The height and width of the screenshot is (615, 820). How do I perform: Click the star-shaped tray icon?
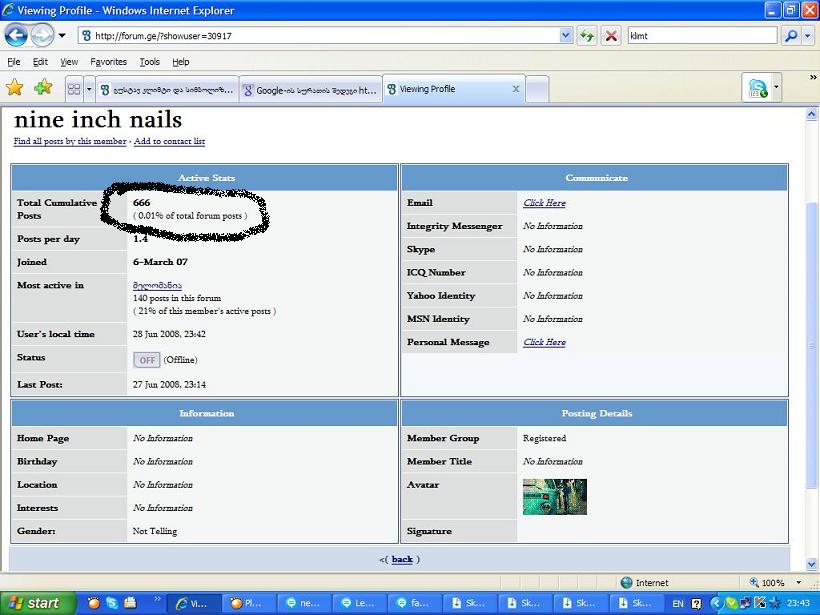coord(774,603)
